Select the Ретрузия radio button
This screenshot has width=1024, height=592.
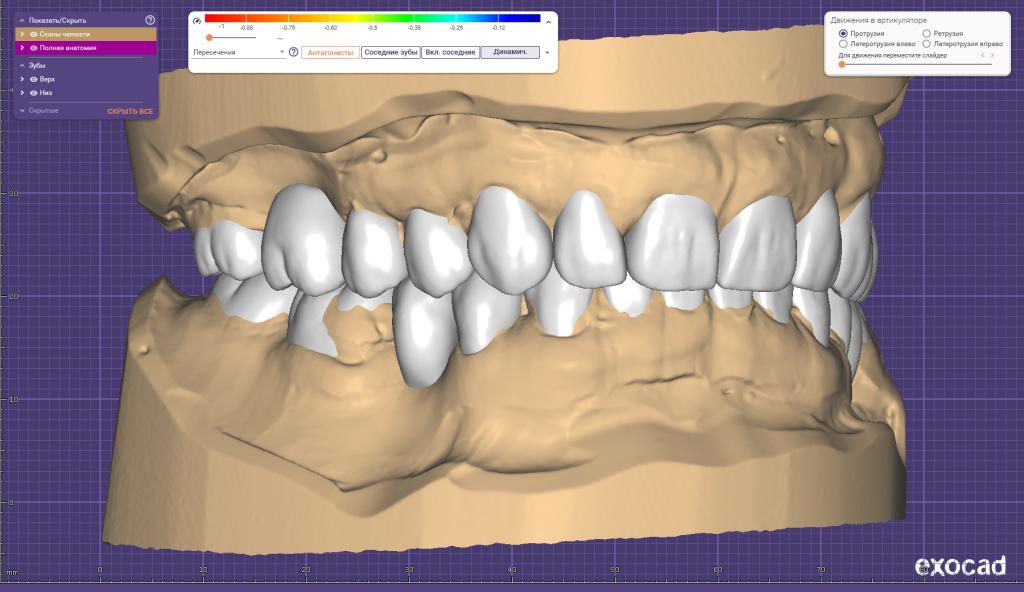(926, 34)
